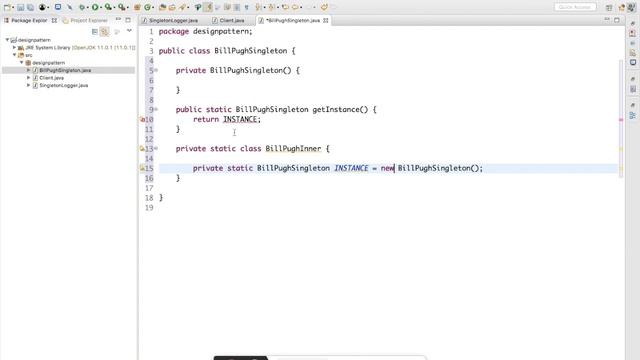
Task: Create a new Java class icon
Action: click(x=148, y=7)
